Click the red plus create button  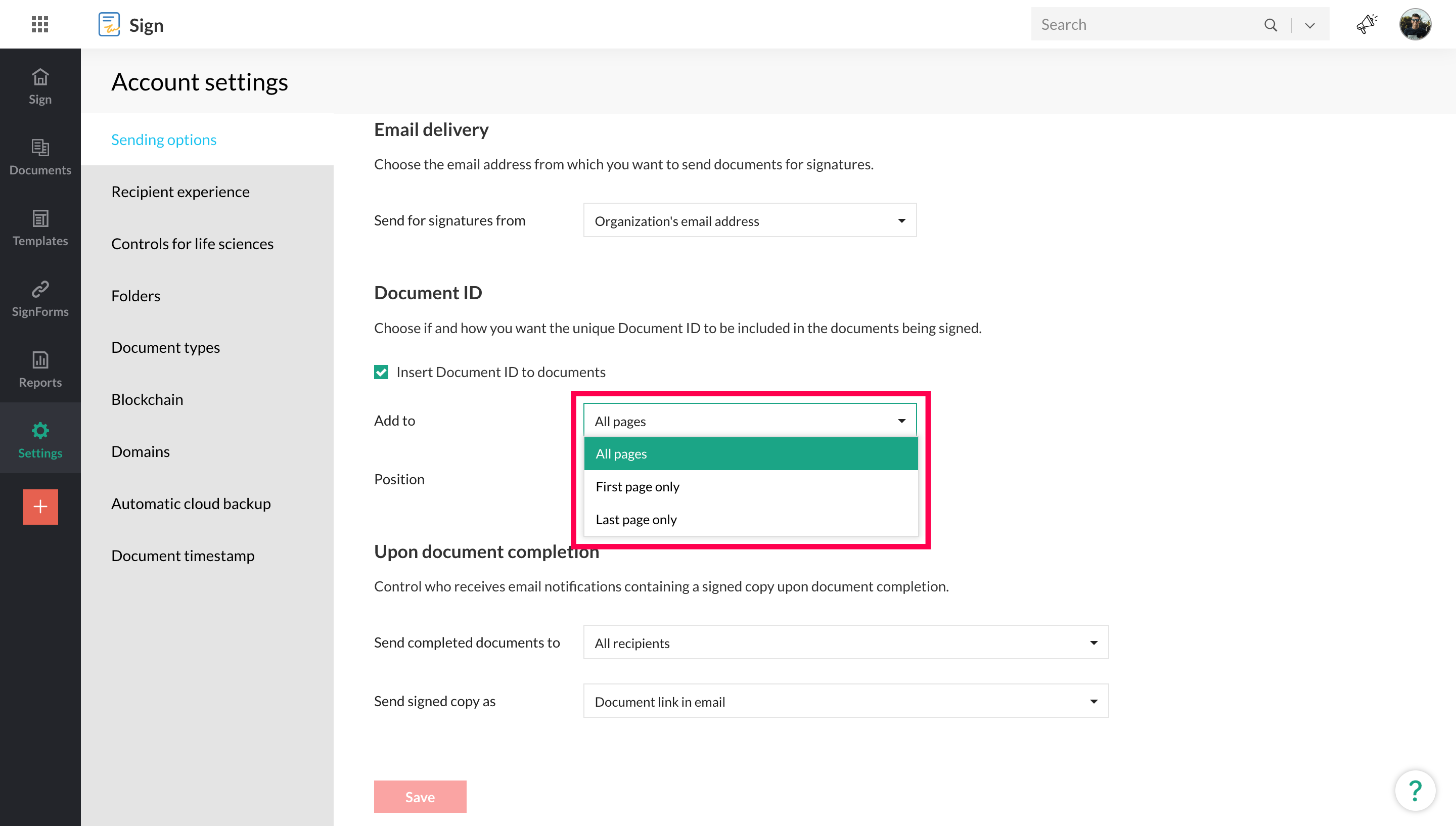click(x=40, y=507)
